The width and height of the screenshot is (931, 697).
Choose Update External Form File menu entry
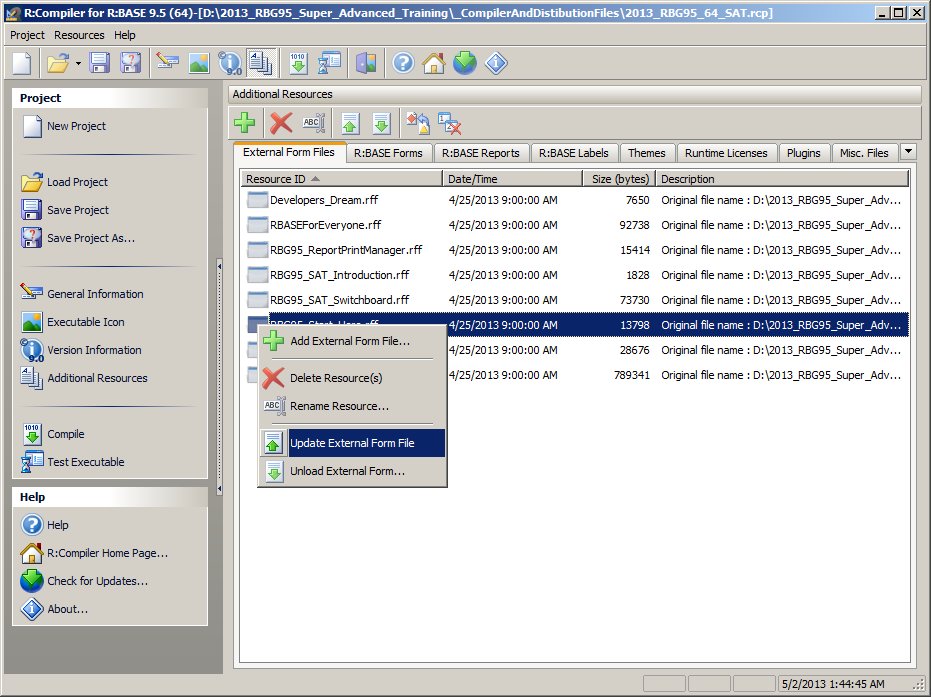352,443
